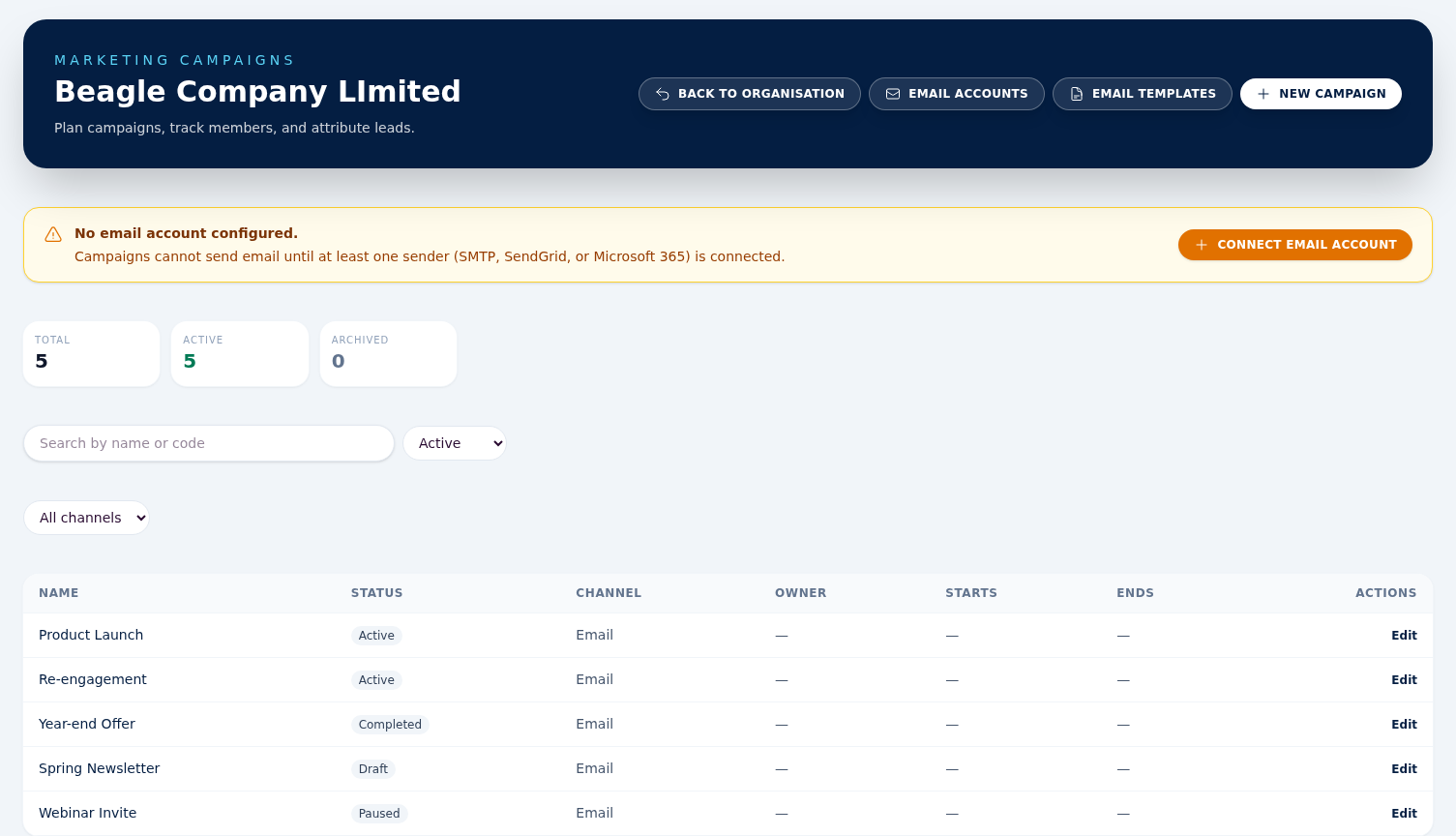Click the Email channel cell for Year-end Offer

point(594,724)
